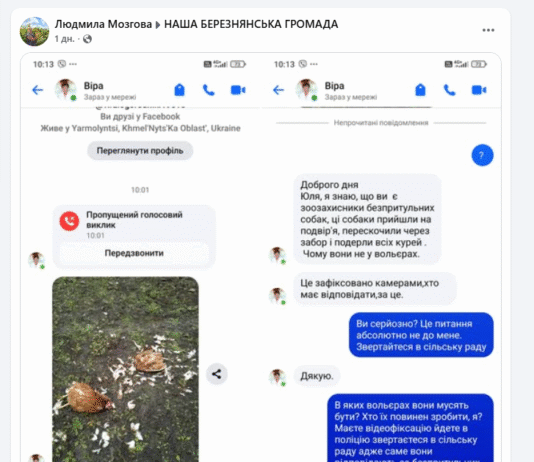Click Переглянути профіль button
Image resolution: width=534 pixels, height=462 pixels.
[x=140, y=150]
